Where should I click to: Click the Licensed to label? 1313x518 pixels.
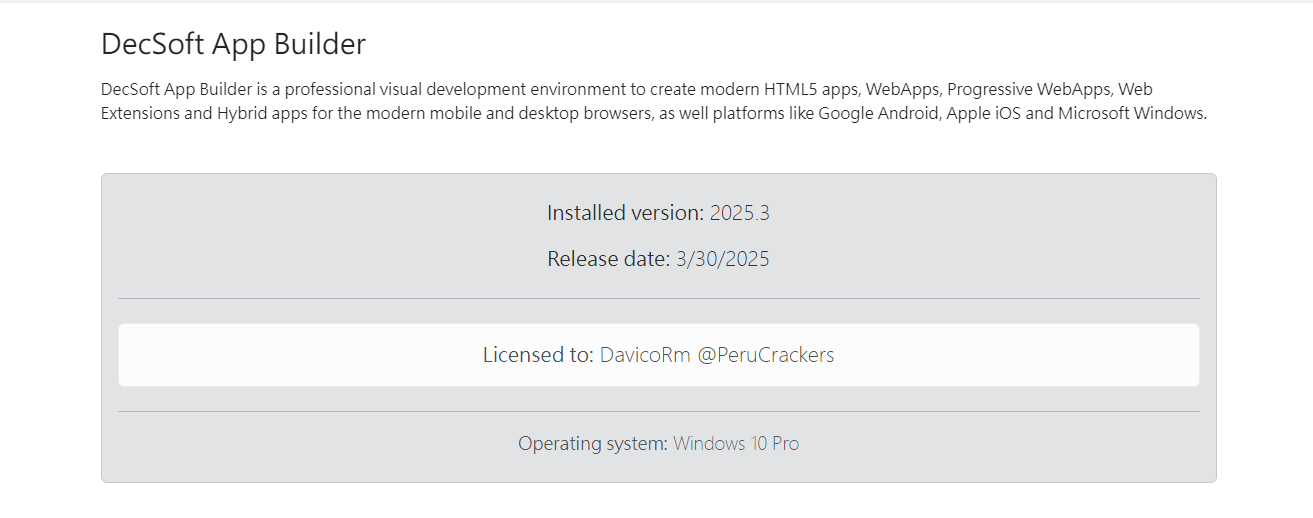pos(538,355)
